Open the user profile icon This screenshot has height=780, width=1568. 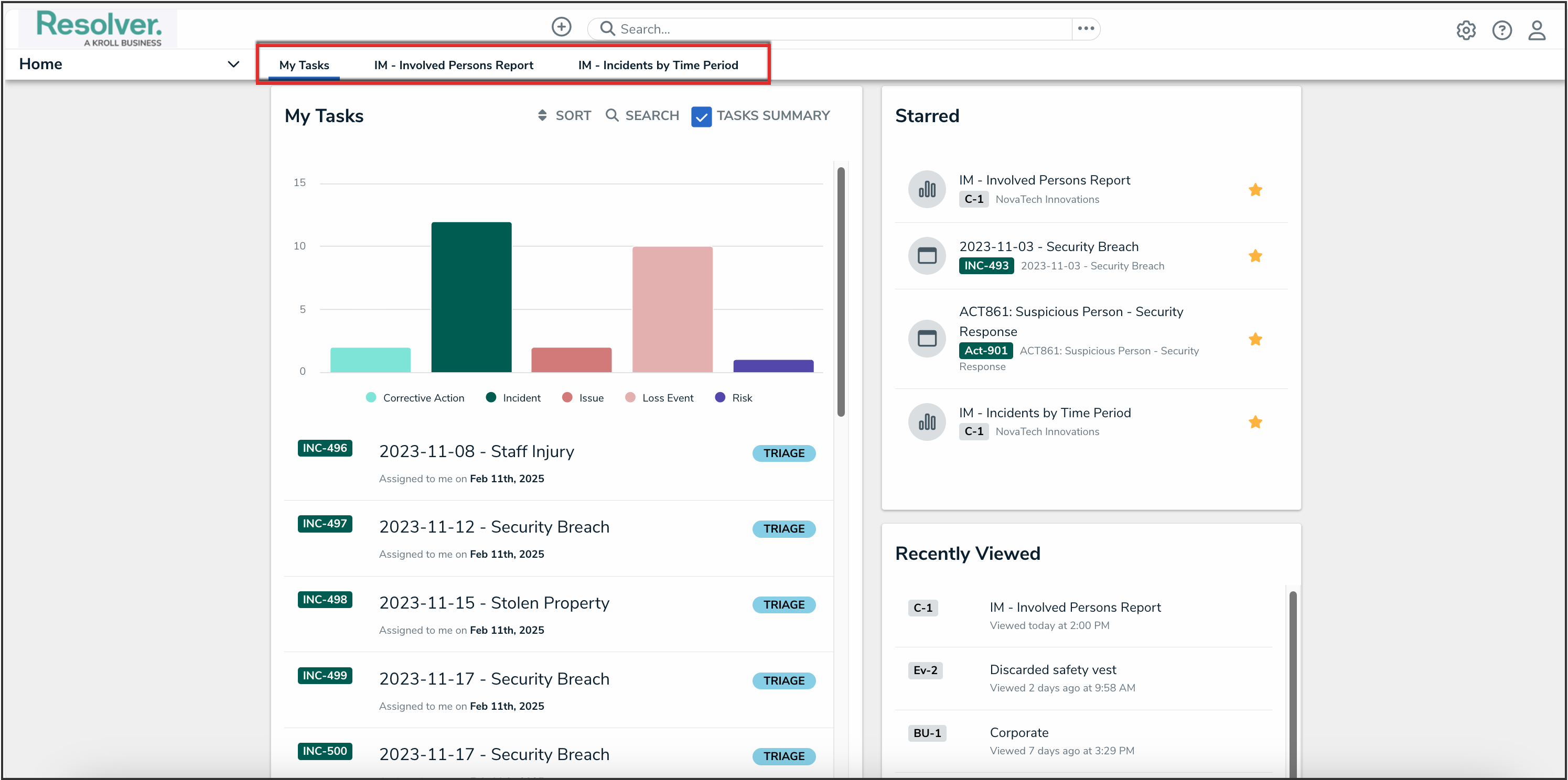pyautogui.click(x=1537, y=30)
